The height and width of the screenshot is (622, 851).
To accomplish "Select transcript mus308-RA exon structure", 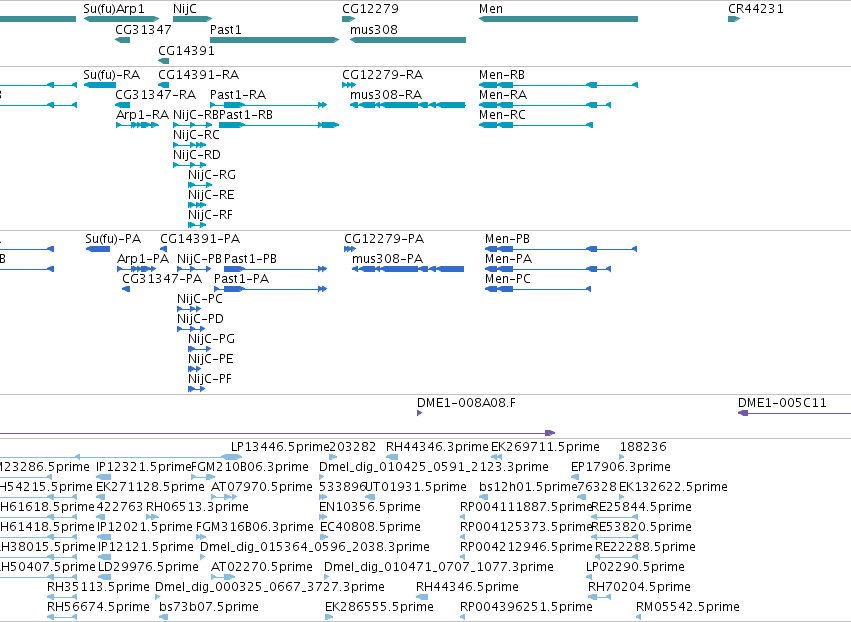I will (408, 105).
